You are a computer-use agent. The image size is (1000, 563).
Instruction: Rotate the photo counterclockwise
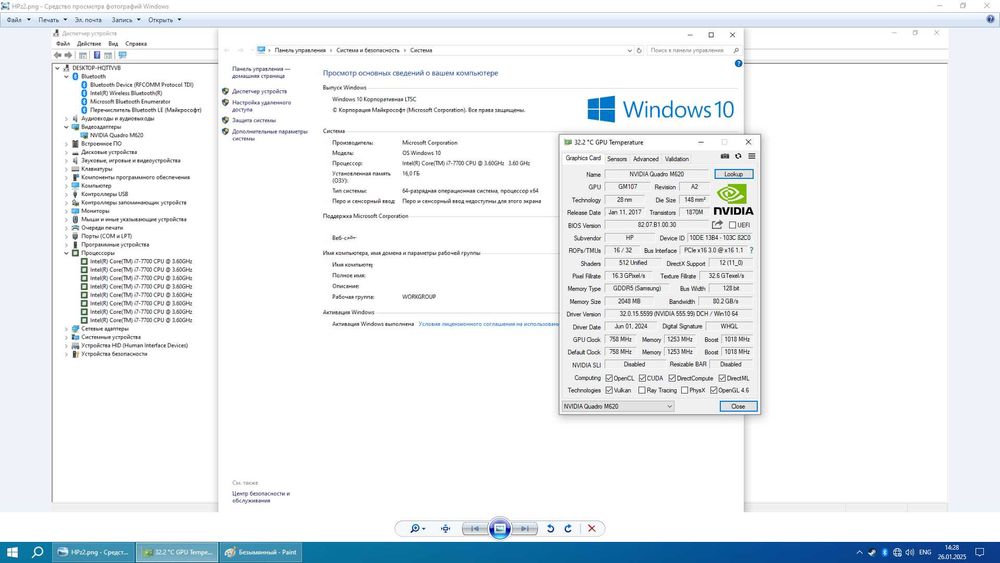click(x=550, y=529)
